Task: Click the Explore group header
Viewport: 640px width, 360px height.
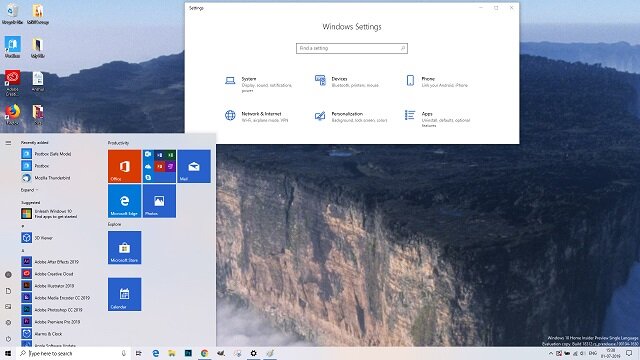Action: [x=115, y=224]
